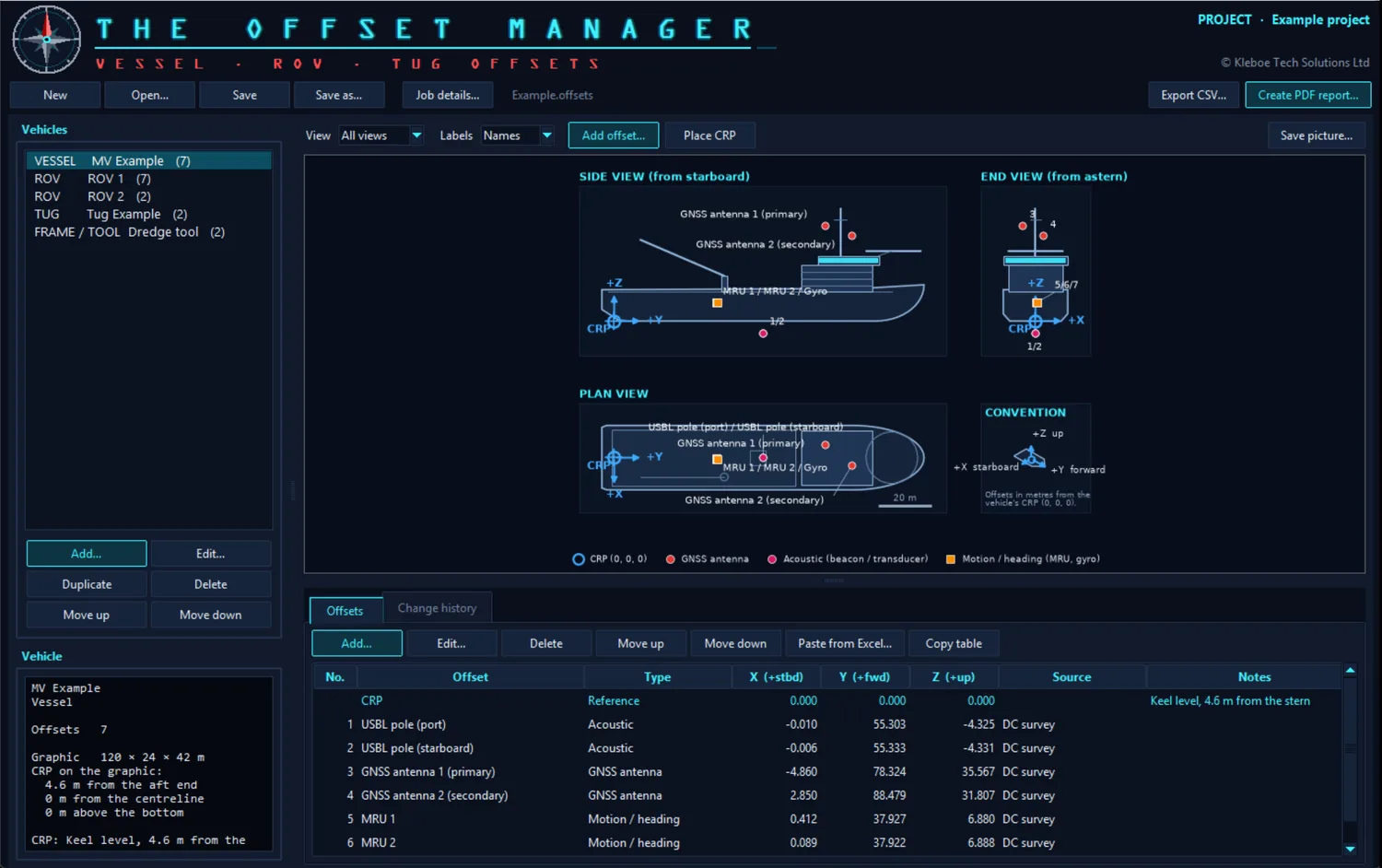This screenshot has width=1382, height=868.
Task: Switch to the Offsets tab
Action: [x=345, y=611]
